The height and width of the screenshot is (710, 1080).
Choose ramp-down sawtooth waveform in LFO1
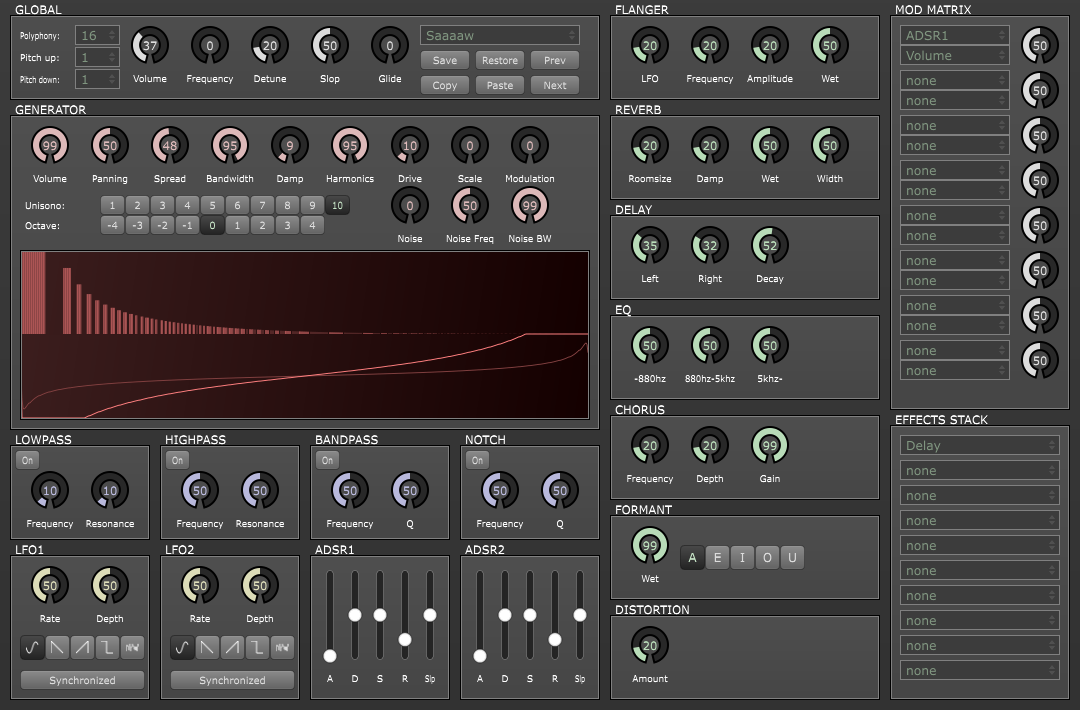pos(57,648)
